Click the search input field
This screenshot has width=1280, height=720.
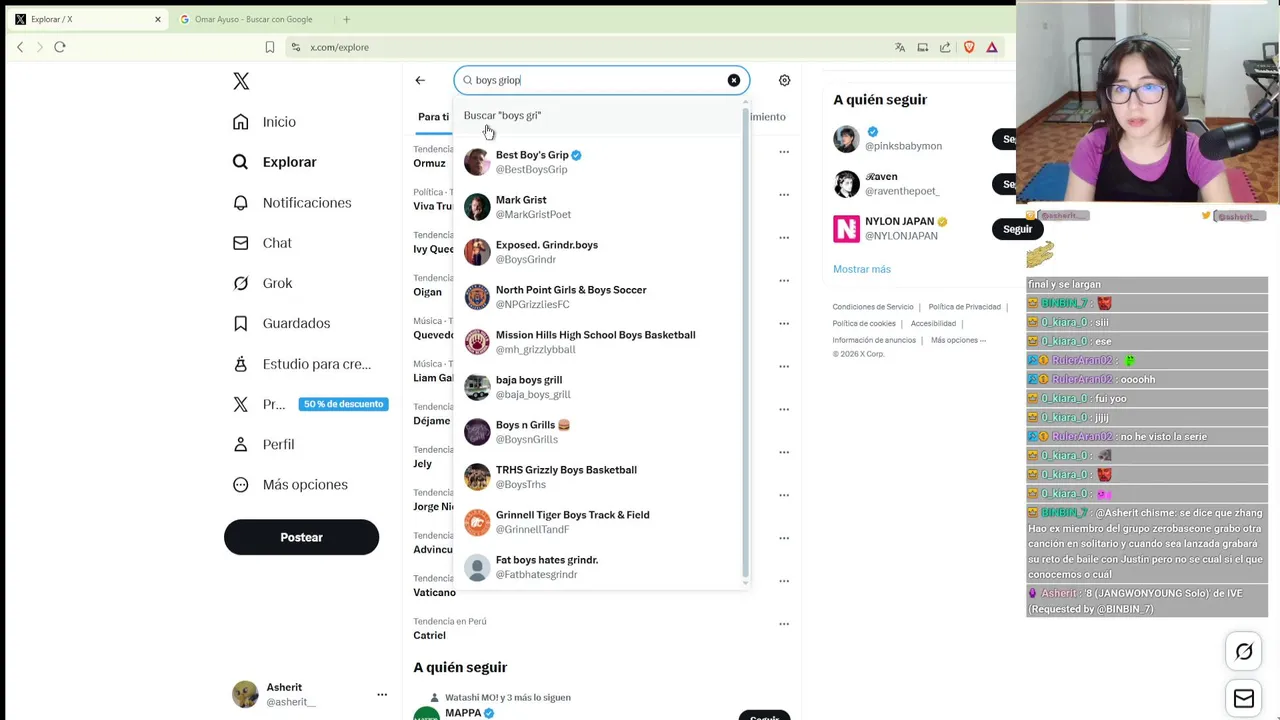(600, 80)
